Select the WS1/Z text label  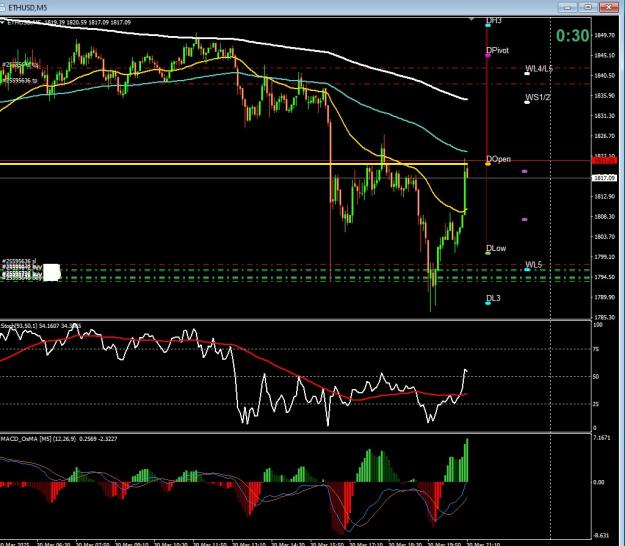pyautogui.click(x=538, y=97)
